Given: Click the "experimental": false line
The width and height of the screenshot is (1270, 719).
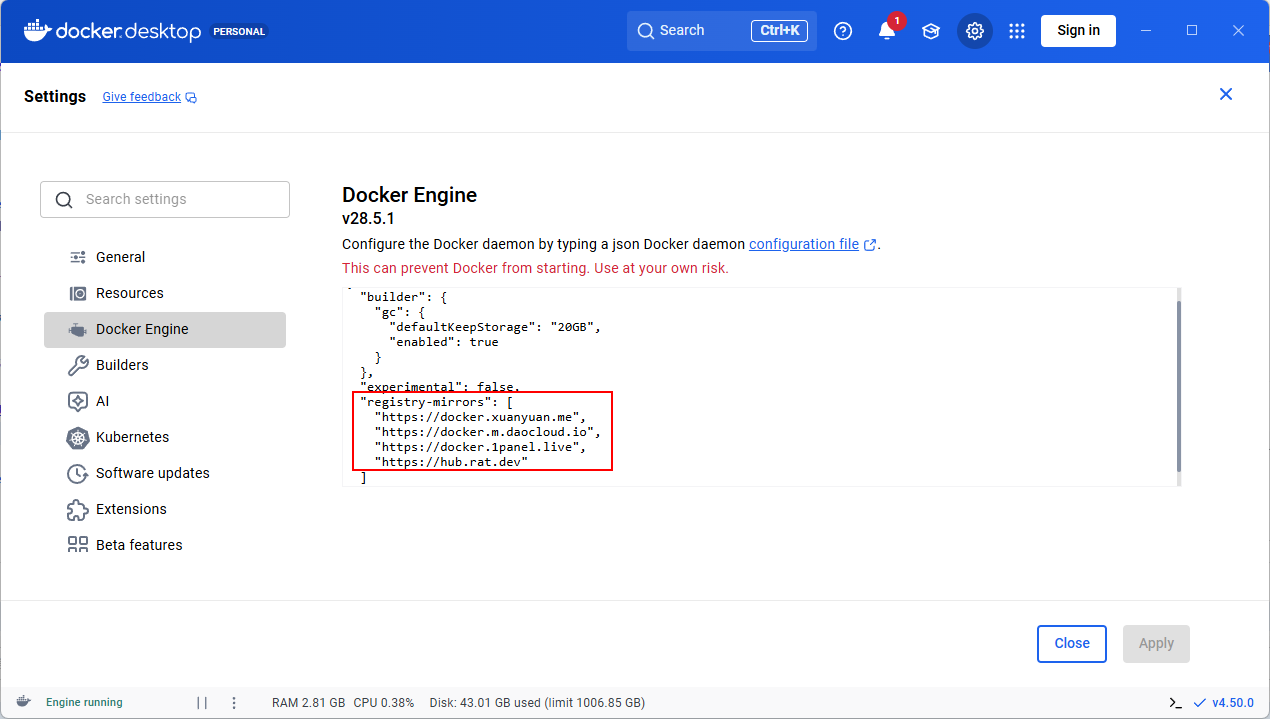Looking at the screenshot, I should point(440,387).
